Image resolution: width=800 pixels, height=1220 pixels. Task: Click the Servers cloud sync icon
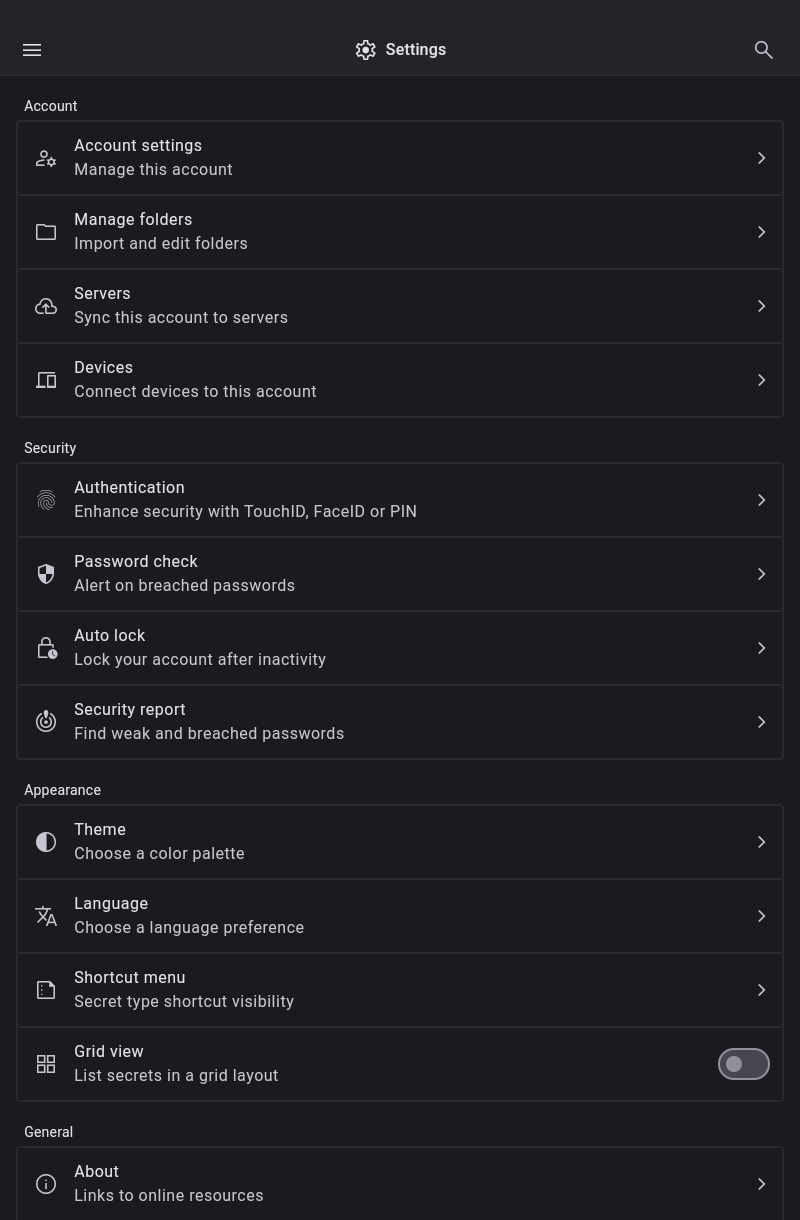pos(46,306)
